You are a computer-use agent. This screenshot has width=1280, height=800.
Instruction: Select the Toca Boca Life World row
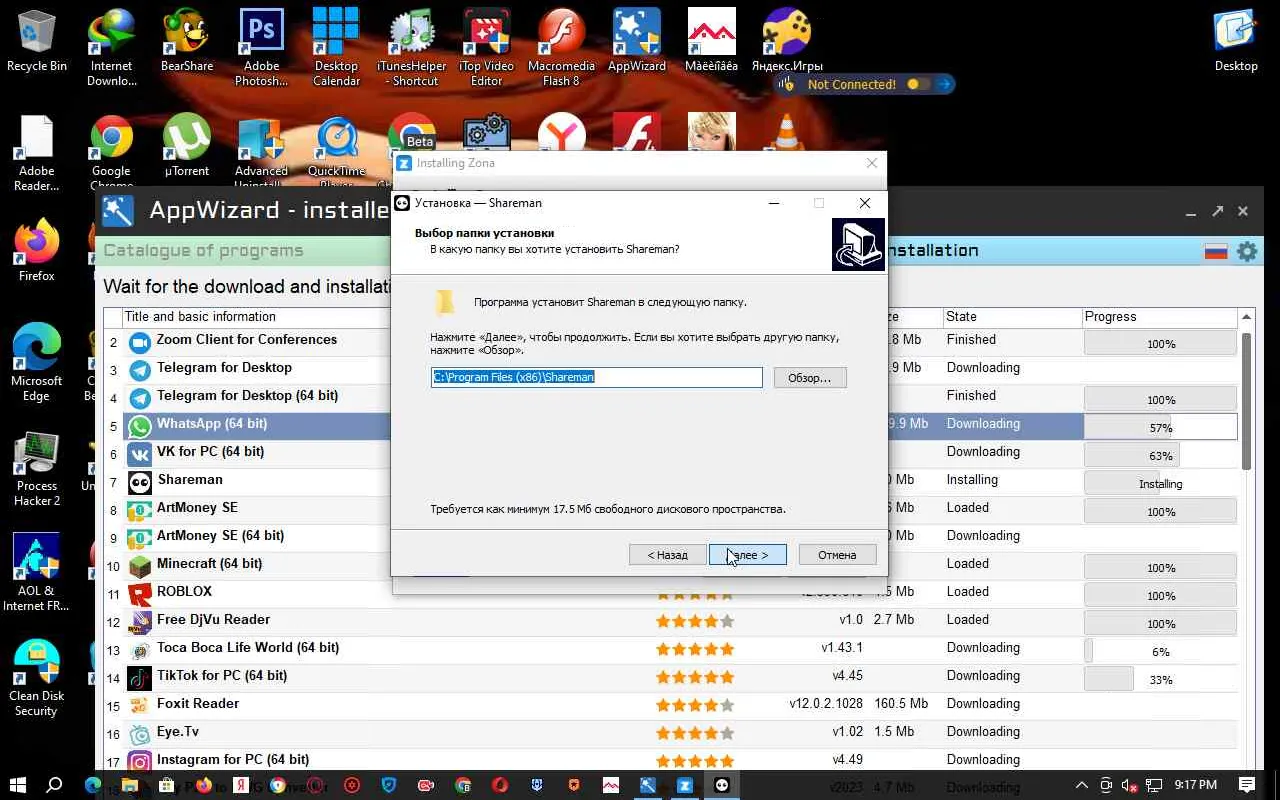click(x=670, y=650)
